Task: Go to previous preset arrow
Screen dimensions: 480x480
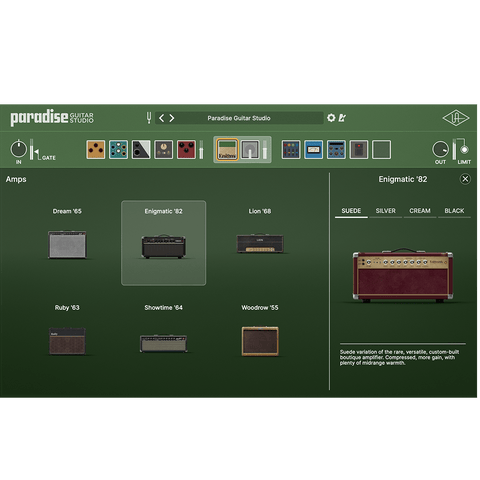Action: tap(161, 118)
